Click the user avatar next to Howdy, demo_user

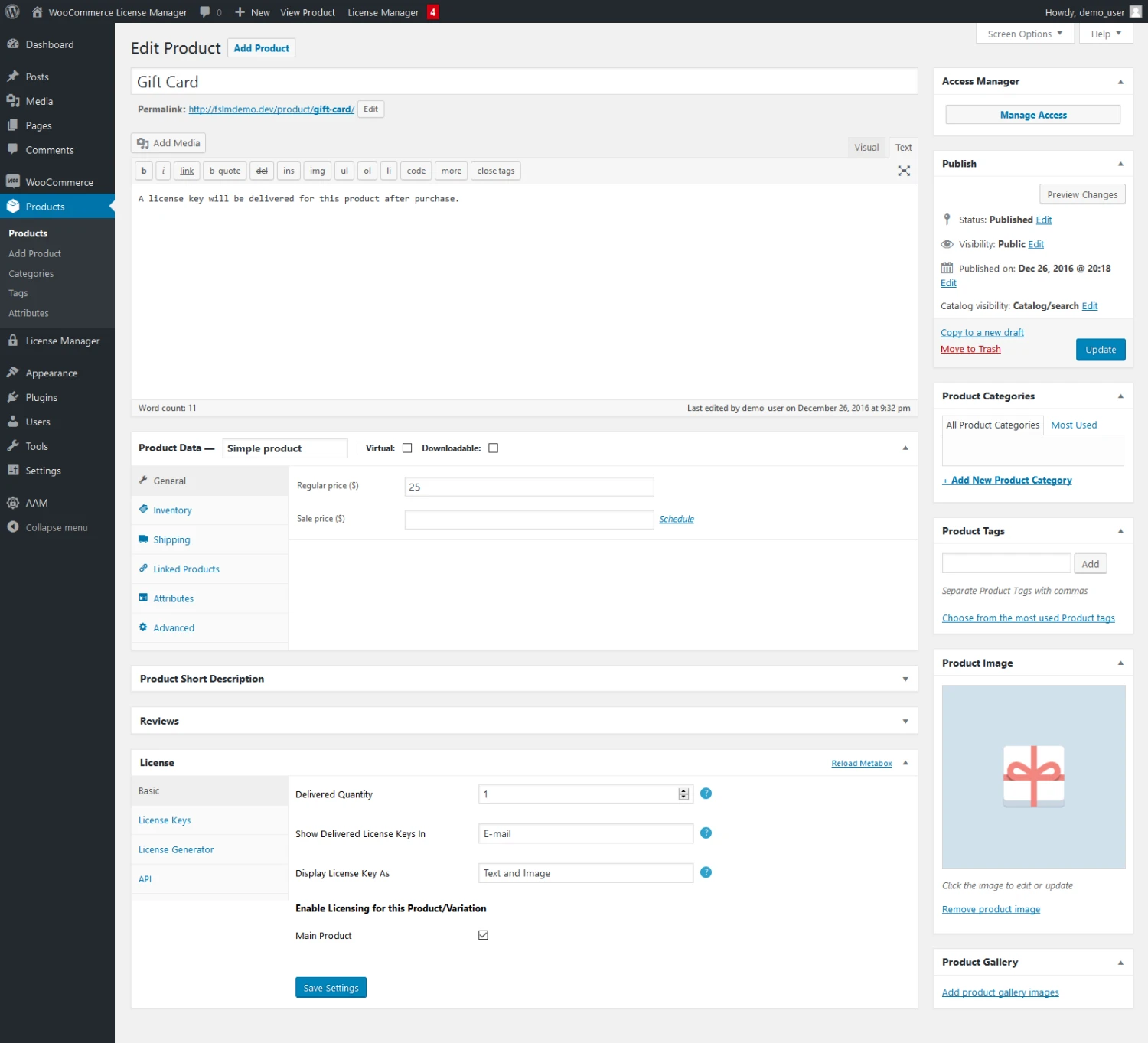[x=1136, y=11]
